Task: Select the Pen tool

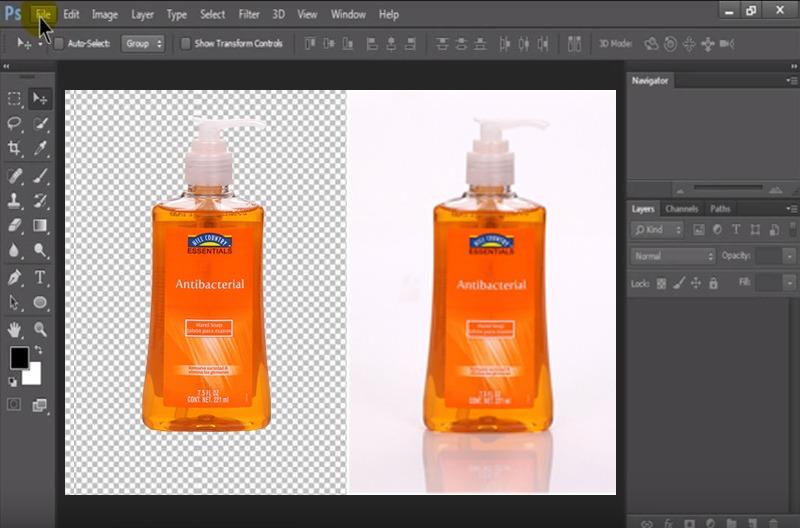Action: [14, 278]
